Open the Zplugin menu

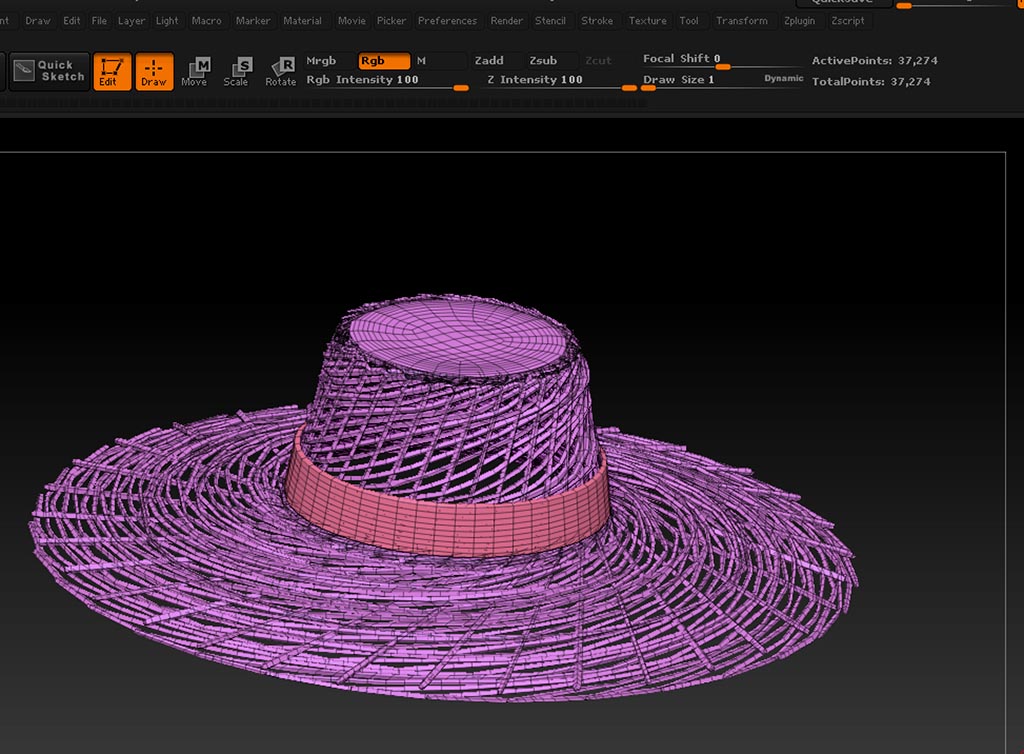pyautogui.click(x=799, y=21)
